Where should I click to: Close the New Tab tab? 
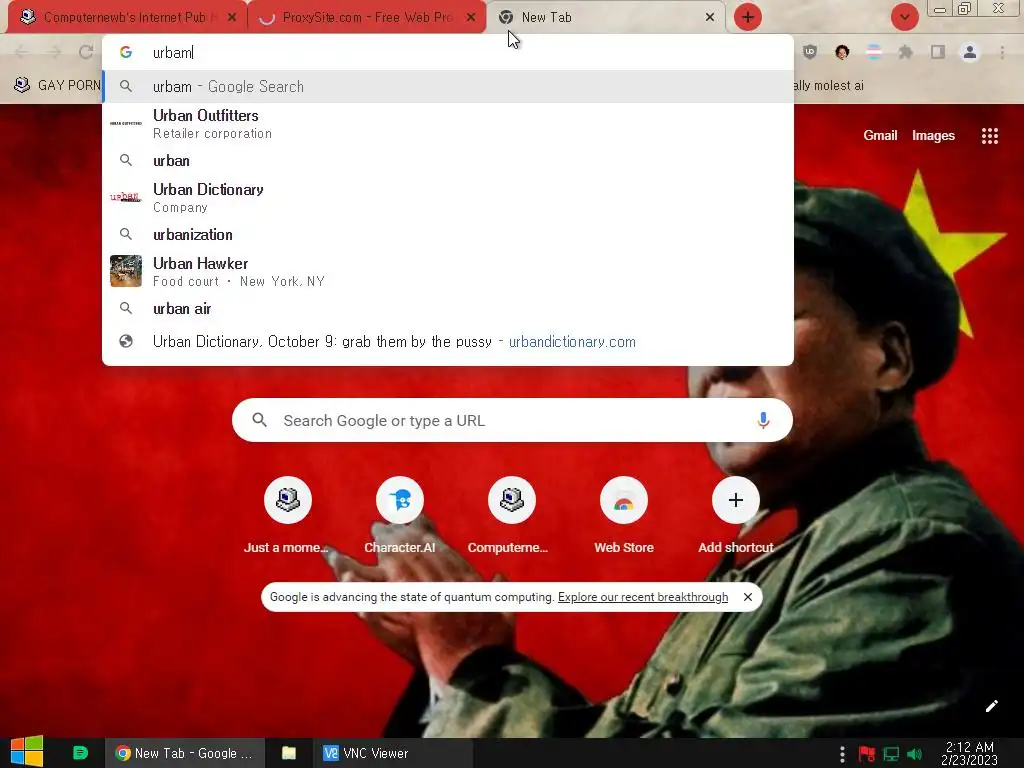(710, 18)
